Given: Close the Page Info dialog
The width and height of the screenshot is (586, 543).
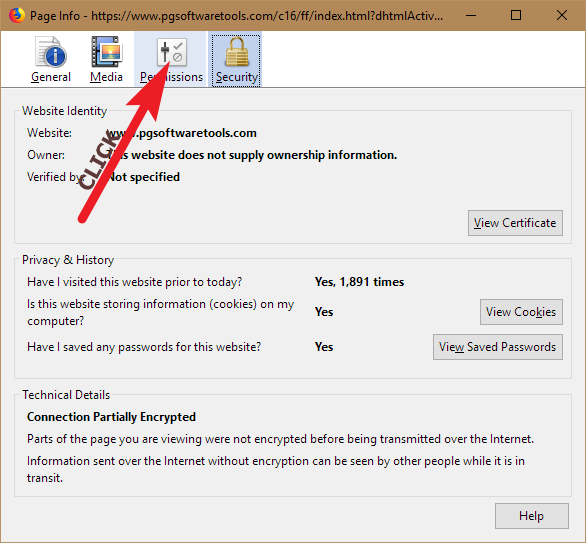Looking at the screenshot, I should [562, 15].
